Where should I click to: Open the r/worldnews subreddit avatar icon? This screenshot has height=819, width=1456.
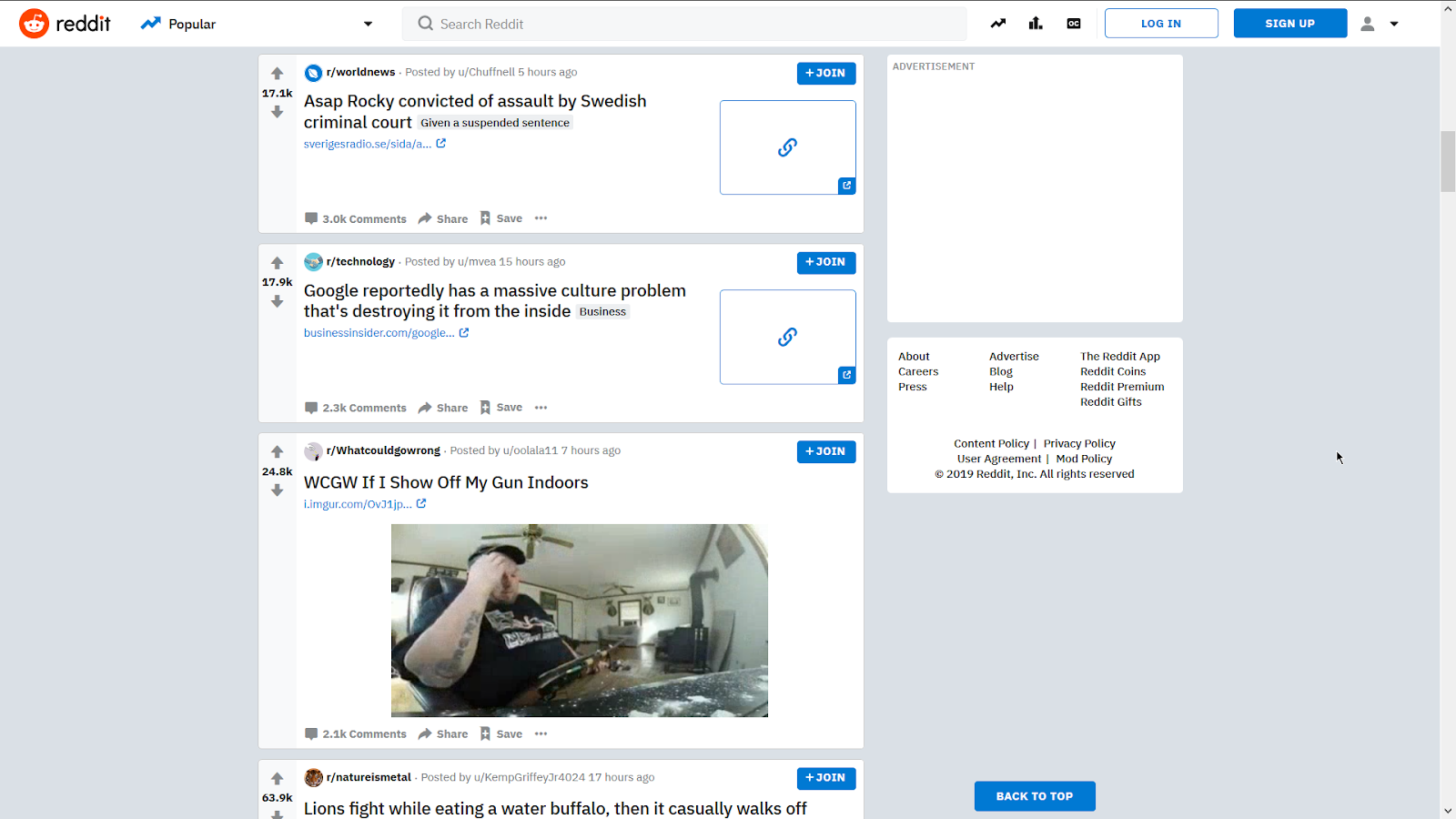(313, 73)
